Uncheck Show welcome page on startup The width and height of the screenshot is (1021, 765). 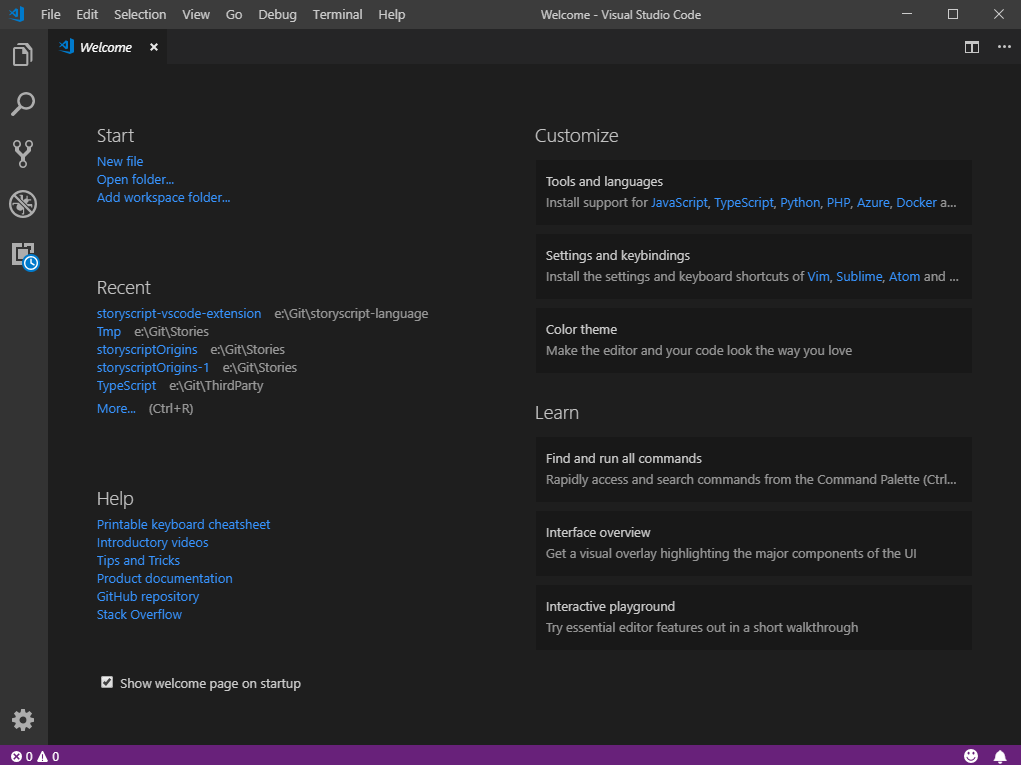tap(107, 682)
